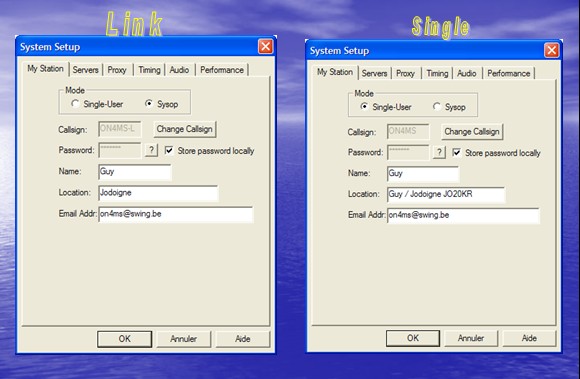Open Audio tab in Single window
This screenshot has height=379, width=580.
click(467, 73)
